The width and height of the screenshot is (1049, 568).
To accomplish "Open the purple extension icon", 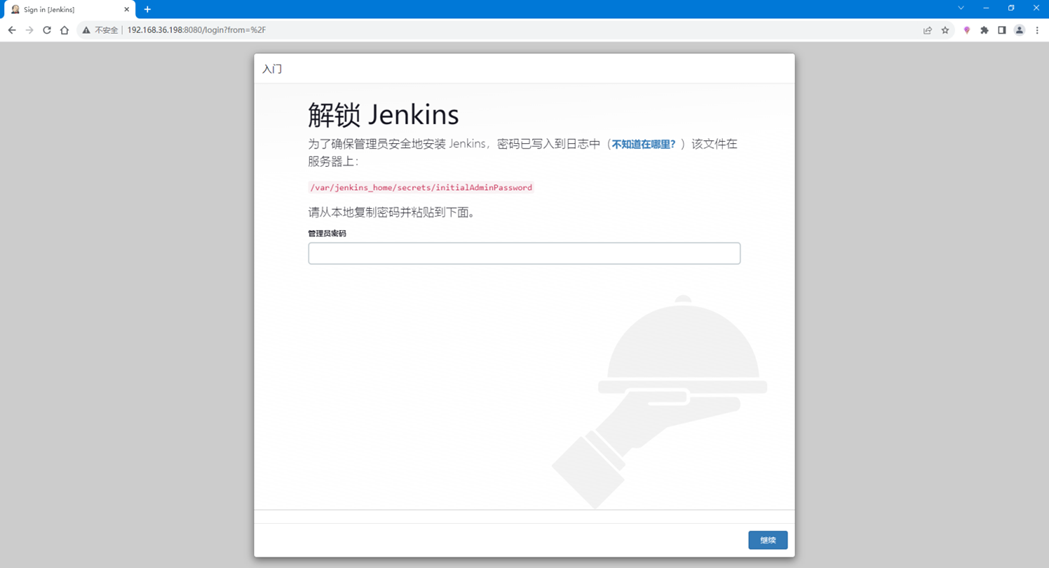I will click(967, 30).
